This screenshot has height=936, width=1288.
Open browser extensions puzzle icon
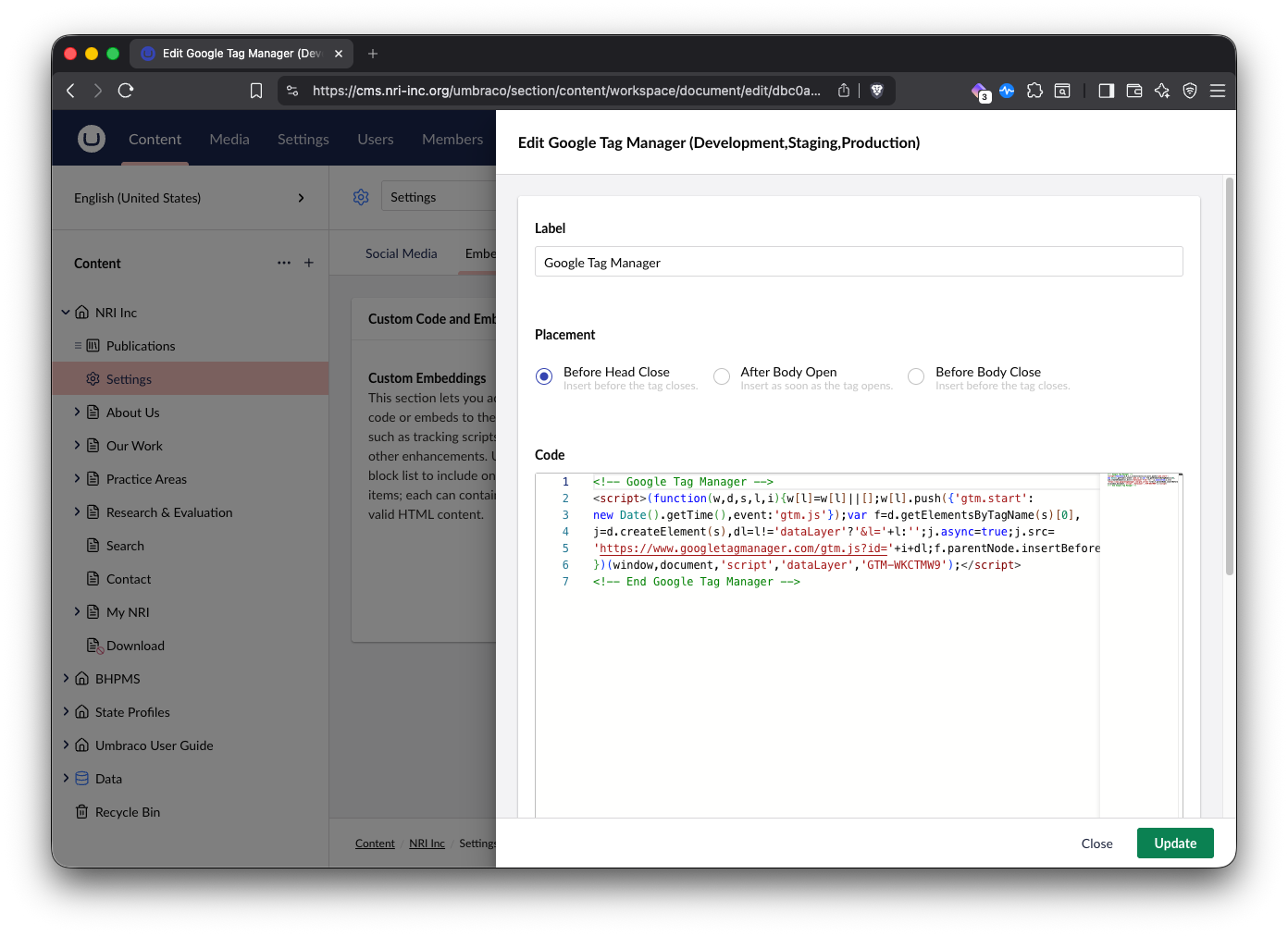click(1034, 91)
